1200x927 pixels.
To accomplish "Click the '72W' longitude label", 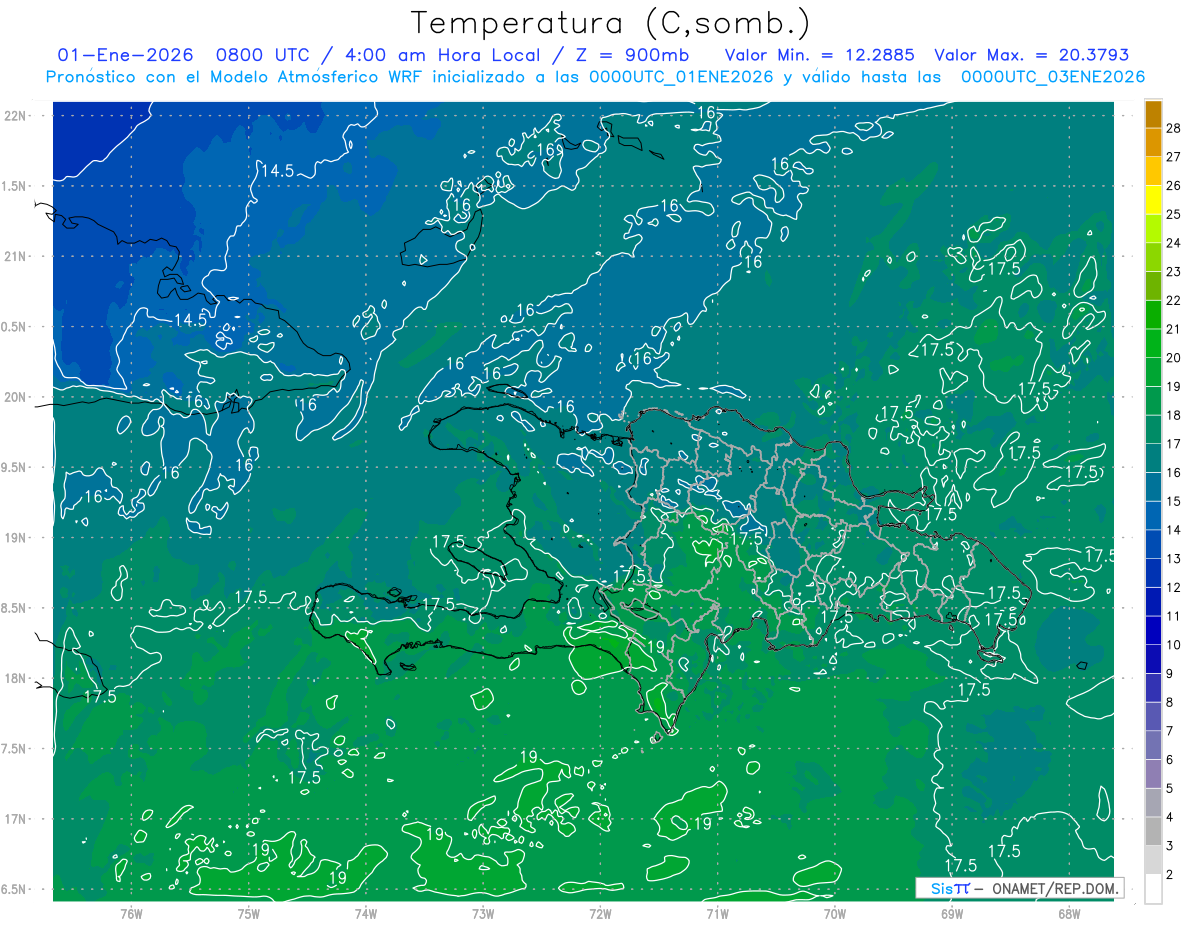I will [x=600, y=913].
